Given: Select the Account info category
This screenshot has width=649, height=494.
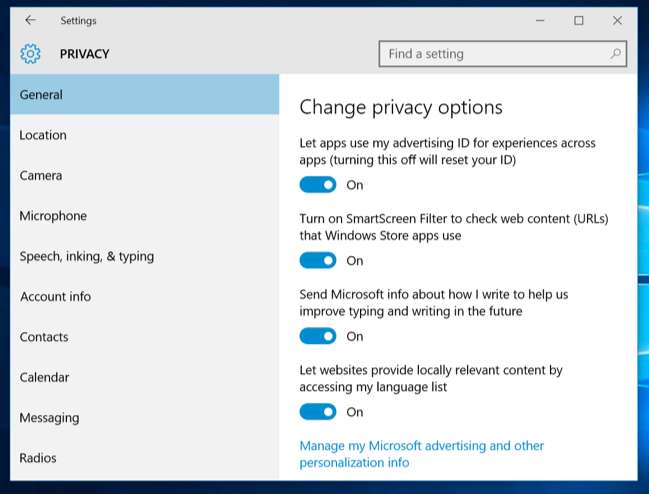Looking at the screenshot, I should [x=55, y=297].
